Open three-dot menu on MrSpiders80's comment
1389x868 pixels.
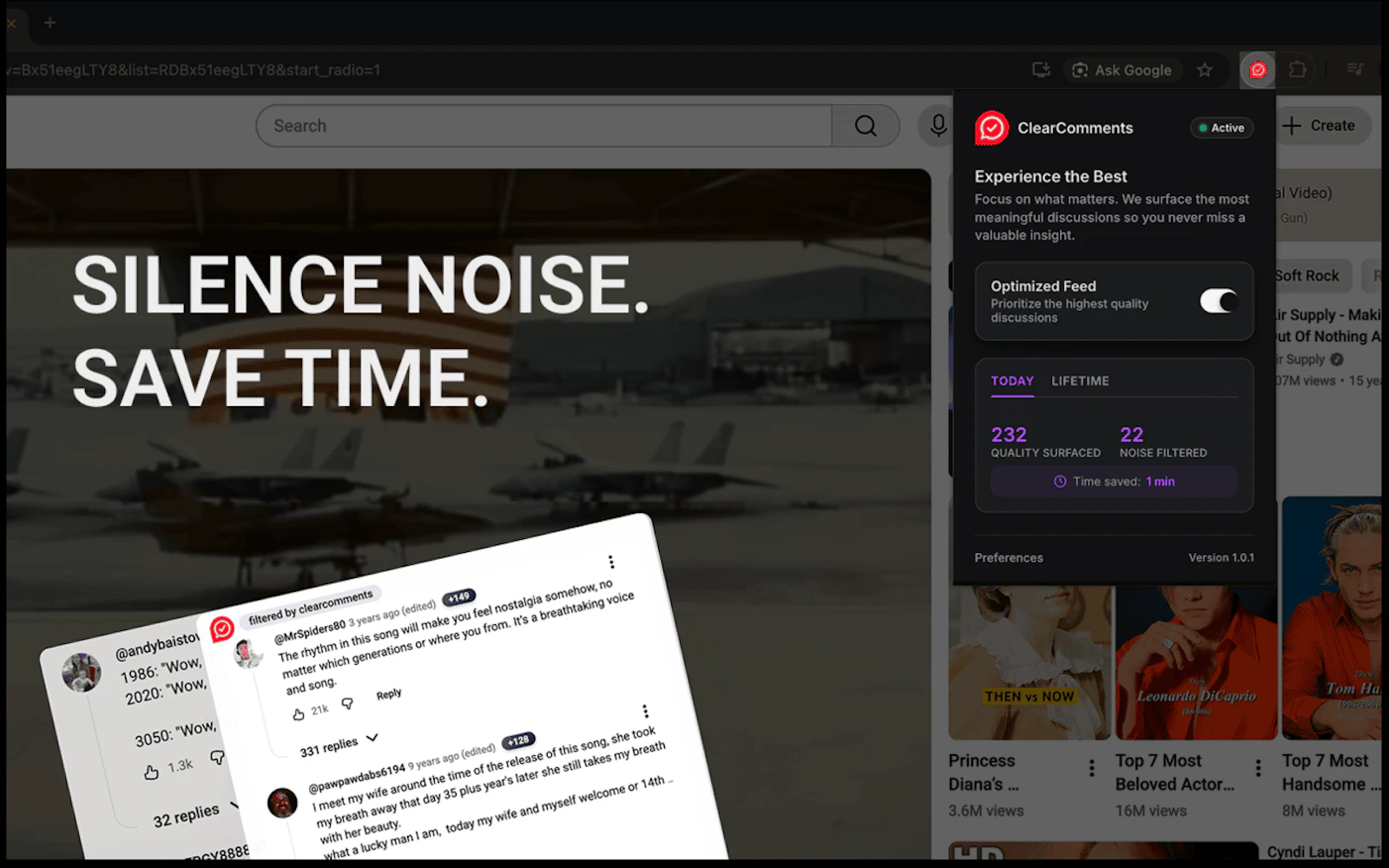(611, 562)
